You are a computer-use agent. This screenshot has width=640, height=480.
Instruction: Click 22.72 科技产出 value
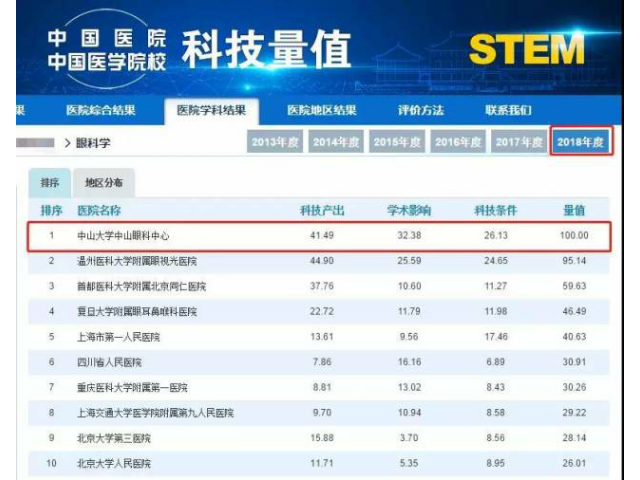[322, 311]
